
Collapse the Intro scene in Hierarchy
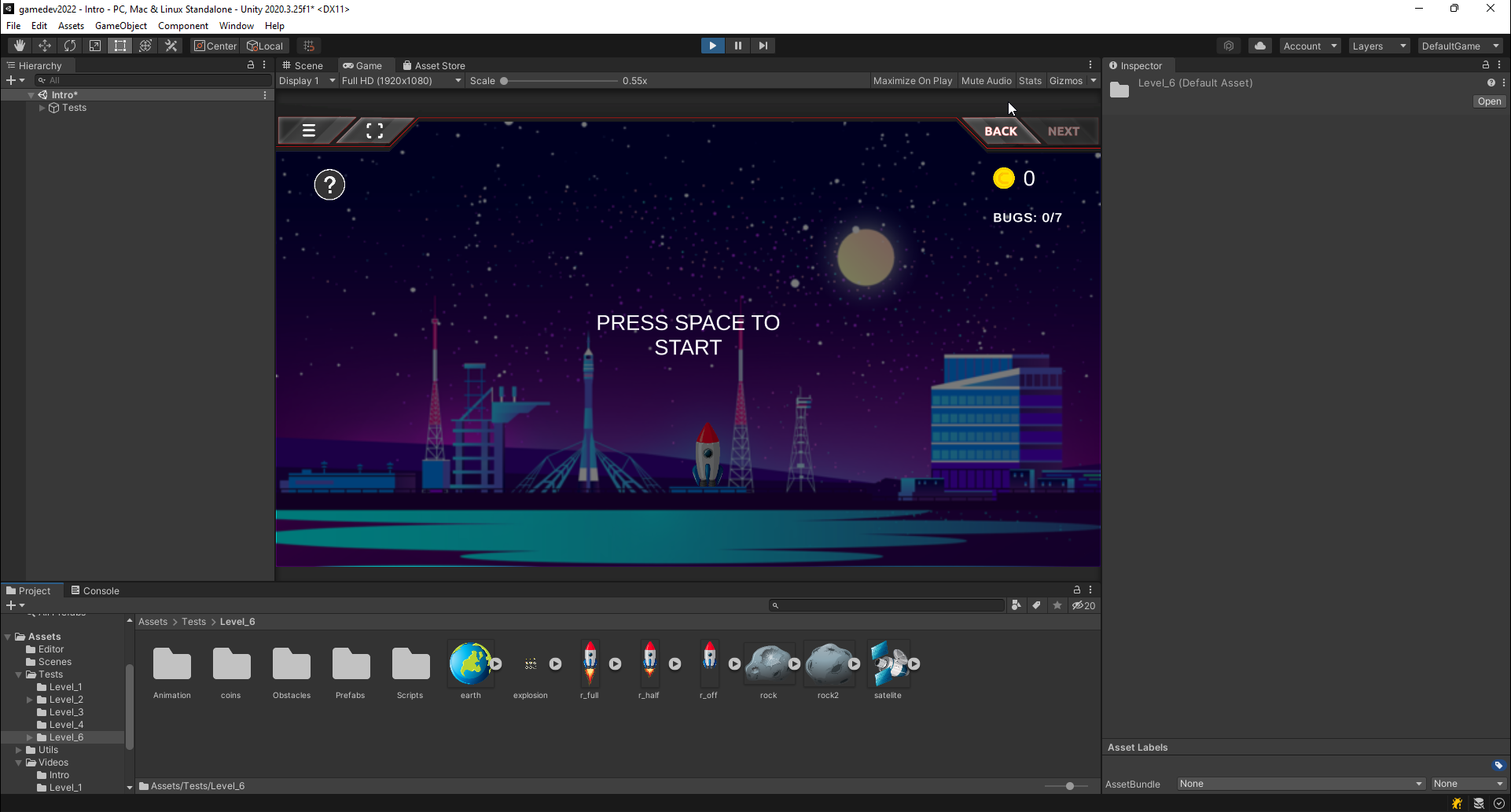31,95
